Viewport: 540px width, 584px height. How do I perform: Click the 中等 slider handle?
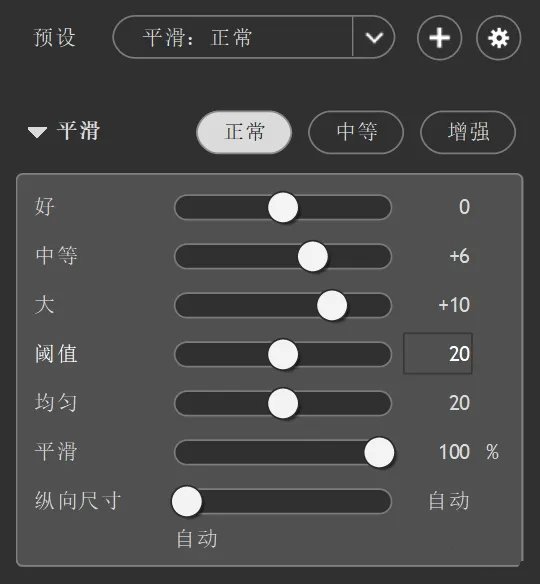[x=313, y=256]
